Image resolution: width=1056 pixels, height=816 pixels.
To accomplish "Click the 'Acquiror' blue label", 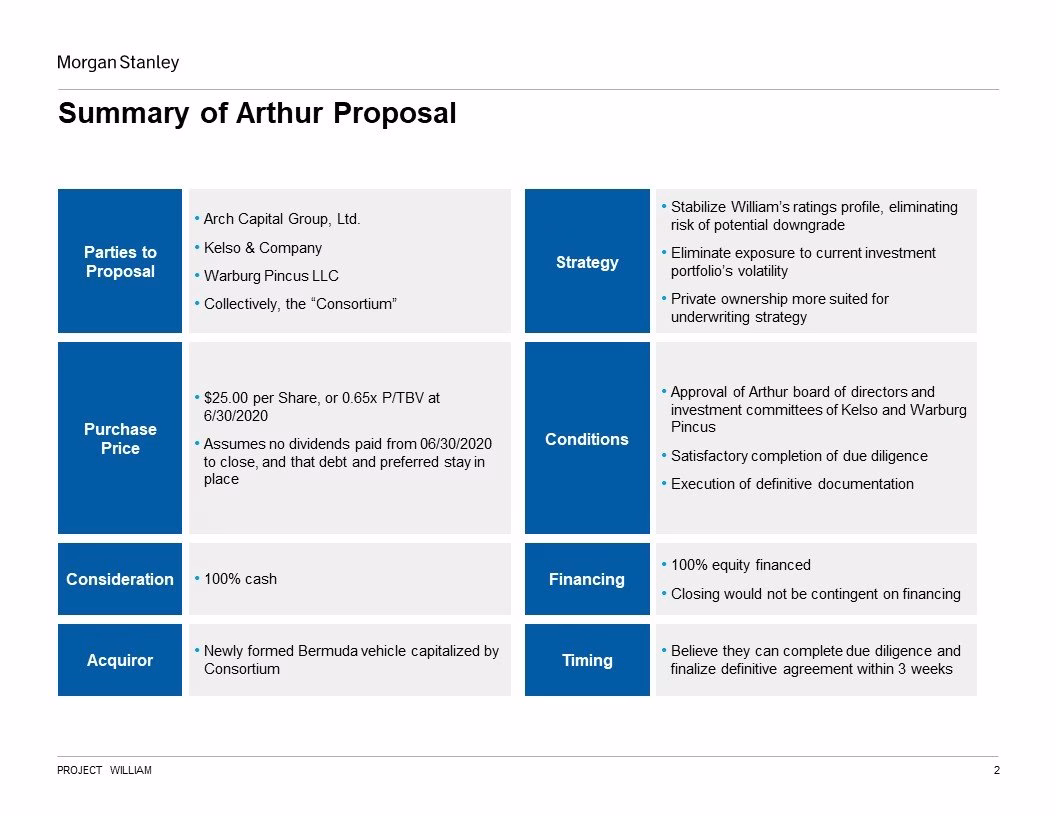I will tap(120, 660).
